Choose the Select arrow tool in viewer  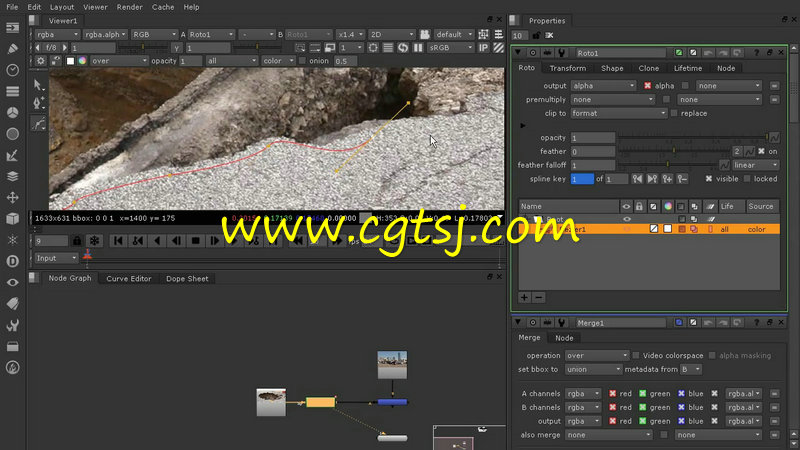38,85
